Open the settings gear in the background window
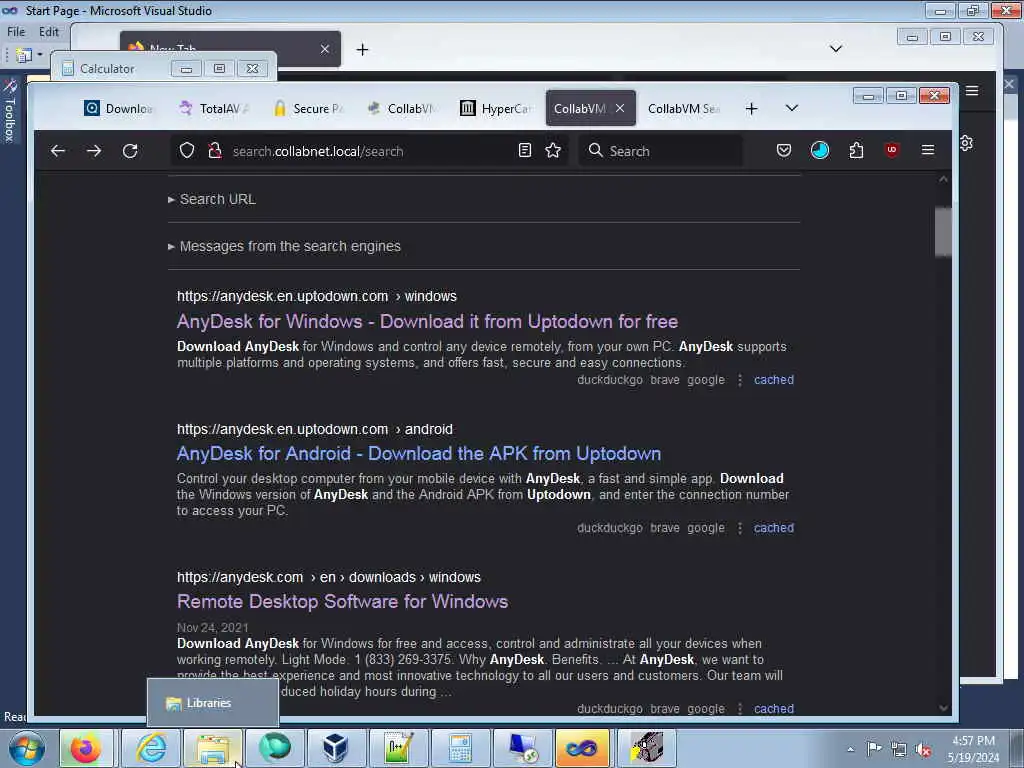This screenshot has height=768, width=1024. coord(967,143)
